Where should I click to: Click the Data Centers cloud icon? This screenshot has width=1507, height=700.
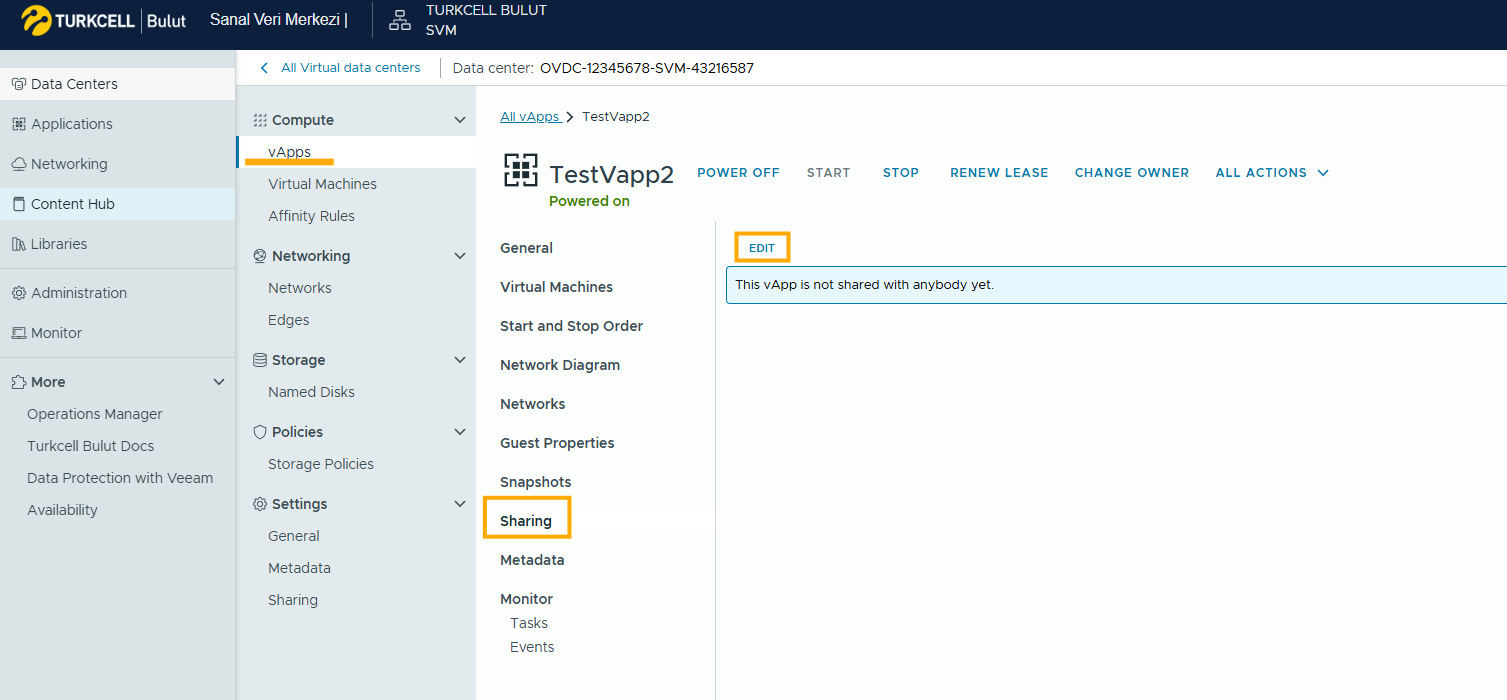tap(18, 84)
